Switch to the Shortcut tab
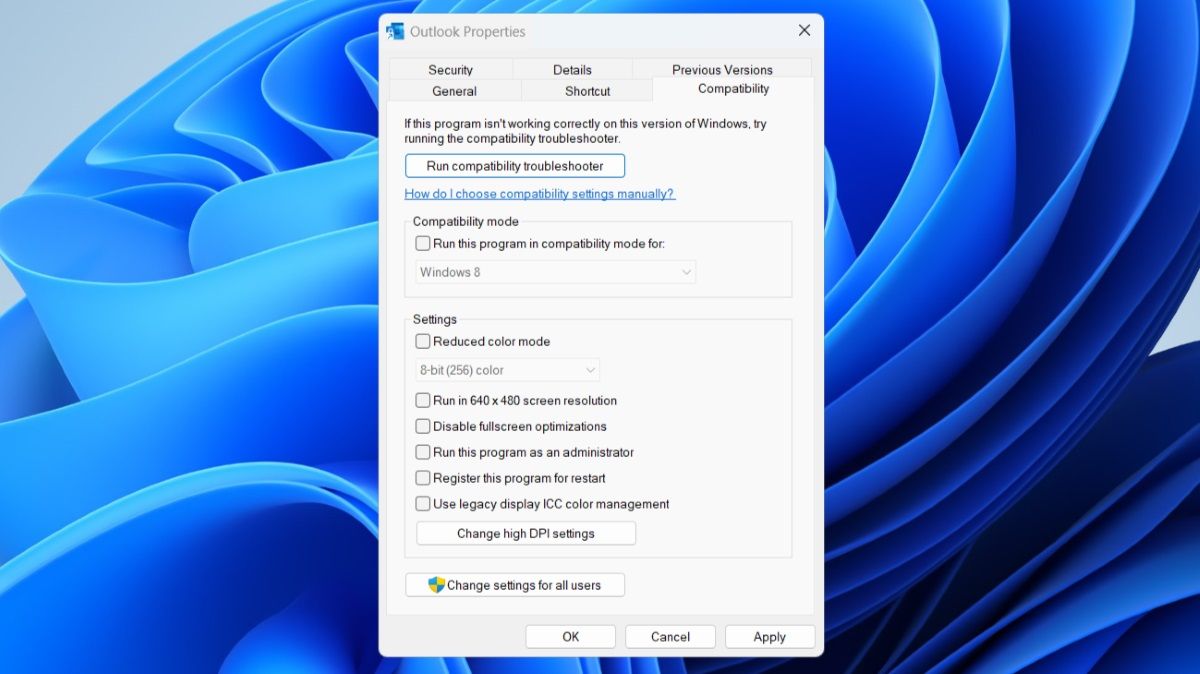 coord(586,90)
